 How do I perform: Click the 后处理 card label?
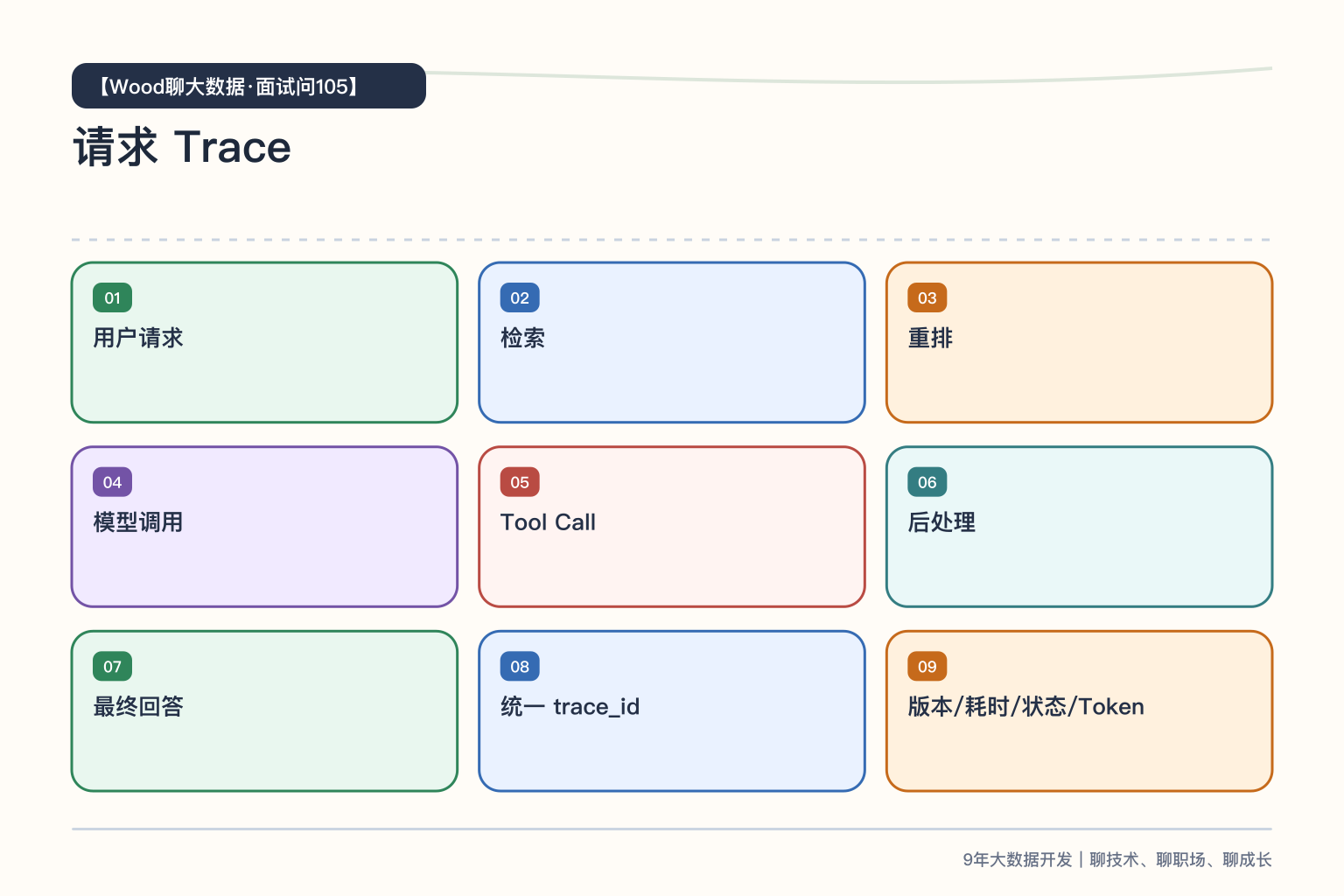[x=941, y=522]
